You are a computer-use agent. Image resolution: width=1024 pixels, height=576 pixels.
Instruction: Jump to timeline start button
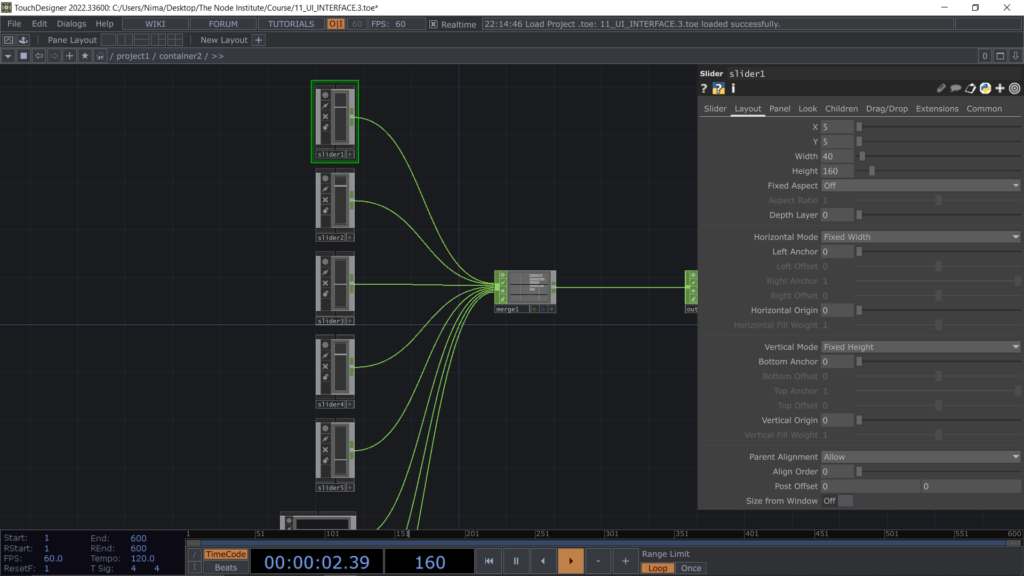pos(488,561)
